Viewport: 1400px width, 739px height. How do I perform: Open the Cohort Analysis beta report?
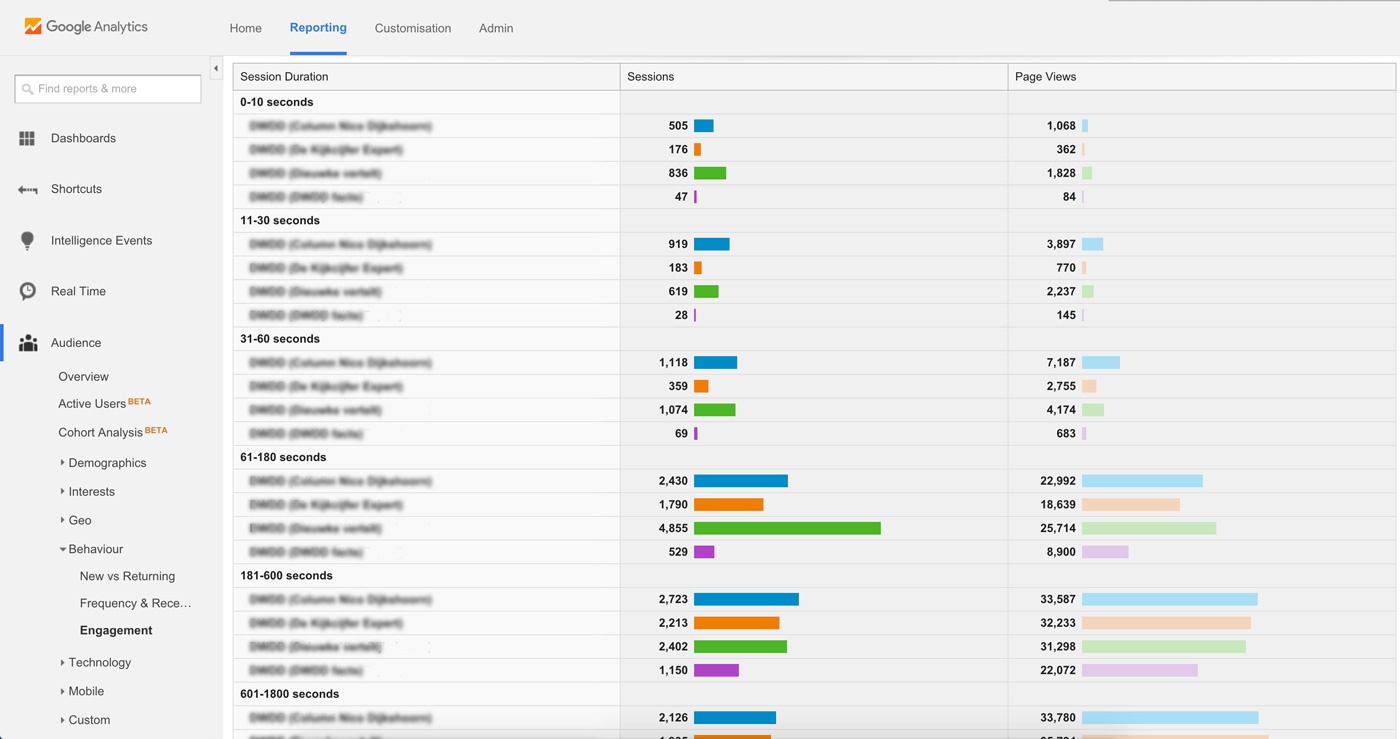coord(100,433)
